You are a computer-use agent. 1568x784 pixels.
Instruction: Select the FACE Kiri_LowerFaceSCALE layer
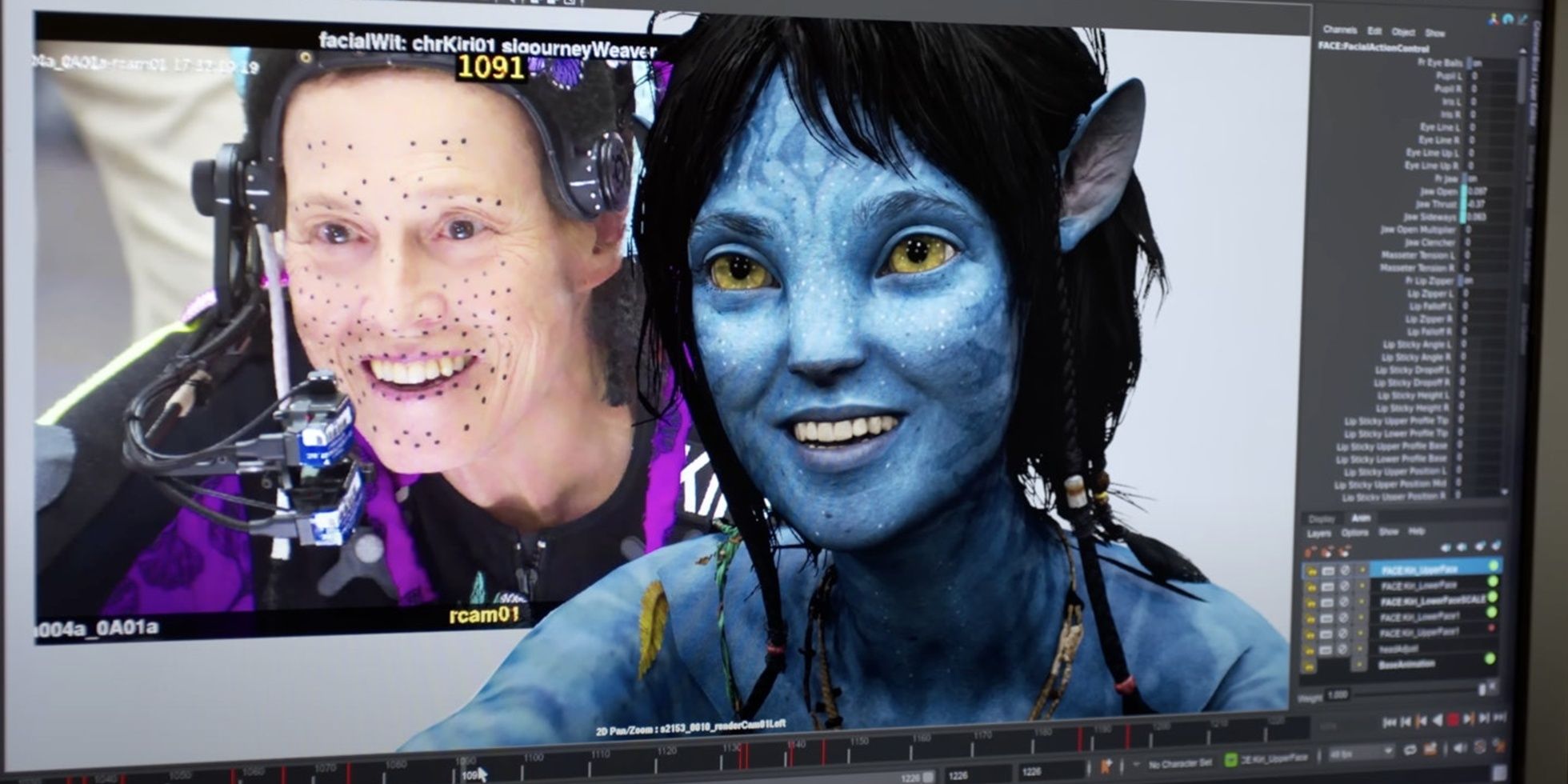1432,601
